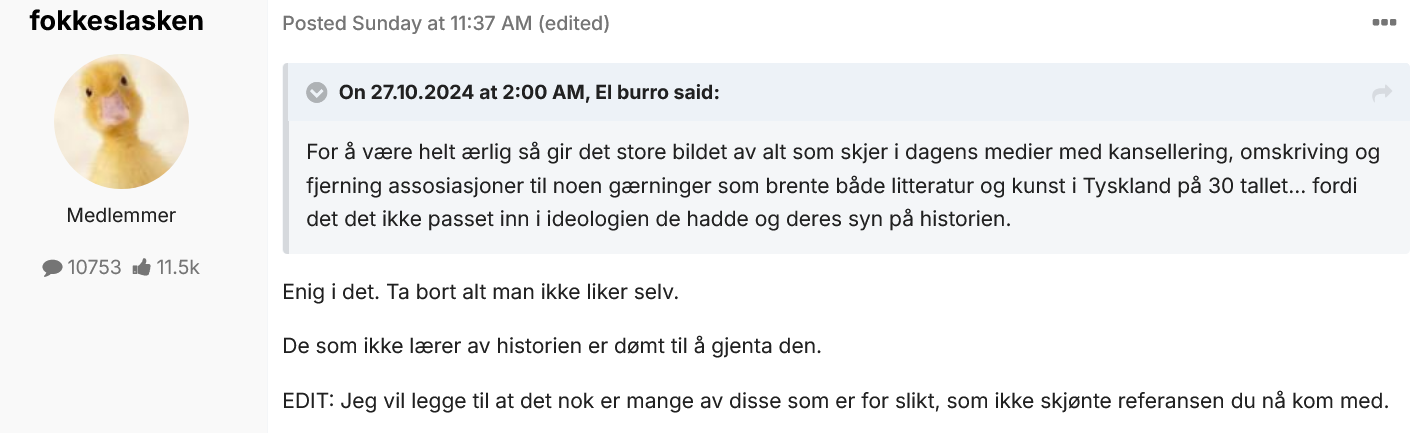Click the thumbs-up reputation icon
The height and width of the screenshot is (433, 1425).
(141, 267)
